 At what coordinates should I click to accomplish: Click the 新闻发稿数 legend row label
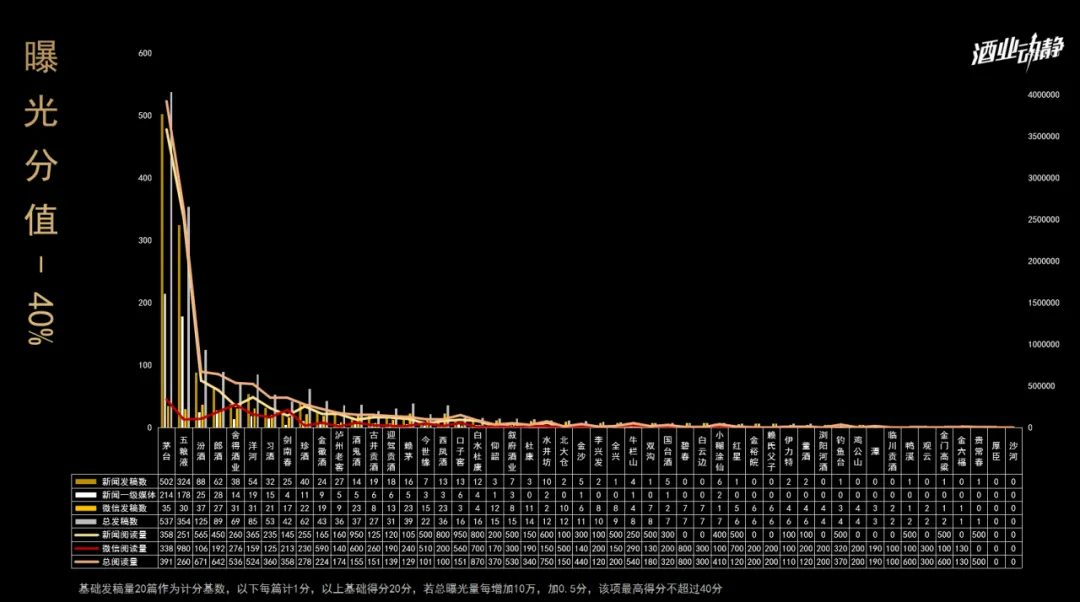124,482
